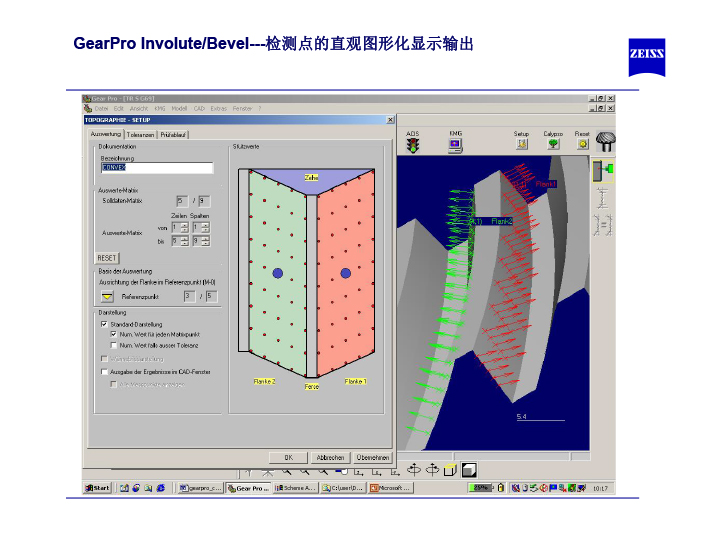Click the shaded cube view icon

point(469,469)
